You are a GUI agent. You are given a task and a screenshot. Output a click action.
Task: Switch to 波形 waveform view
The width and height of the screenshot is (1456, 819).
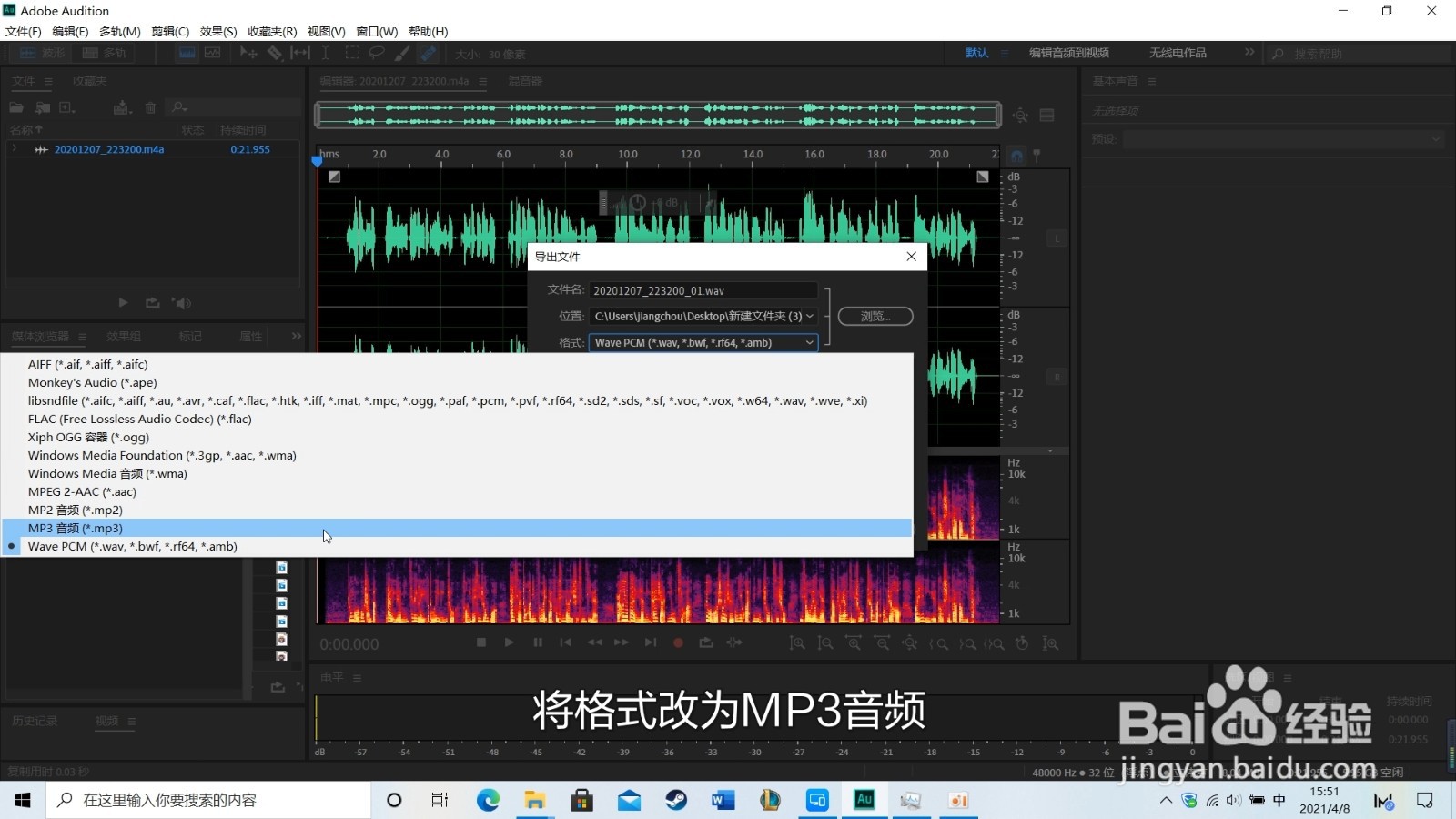pyautogui.click(x=42, y=54)
